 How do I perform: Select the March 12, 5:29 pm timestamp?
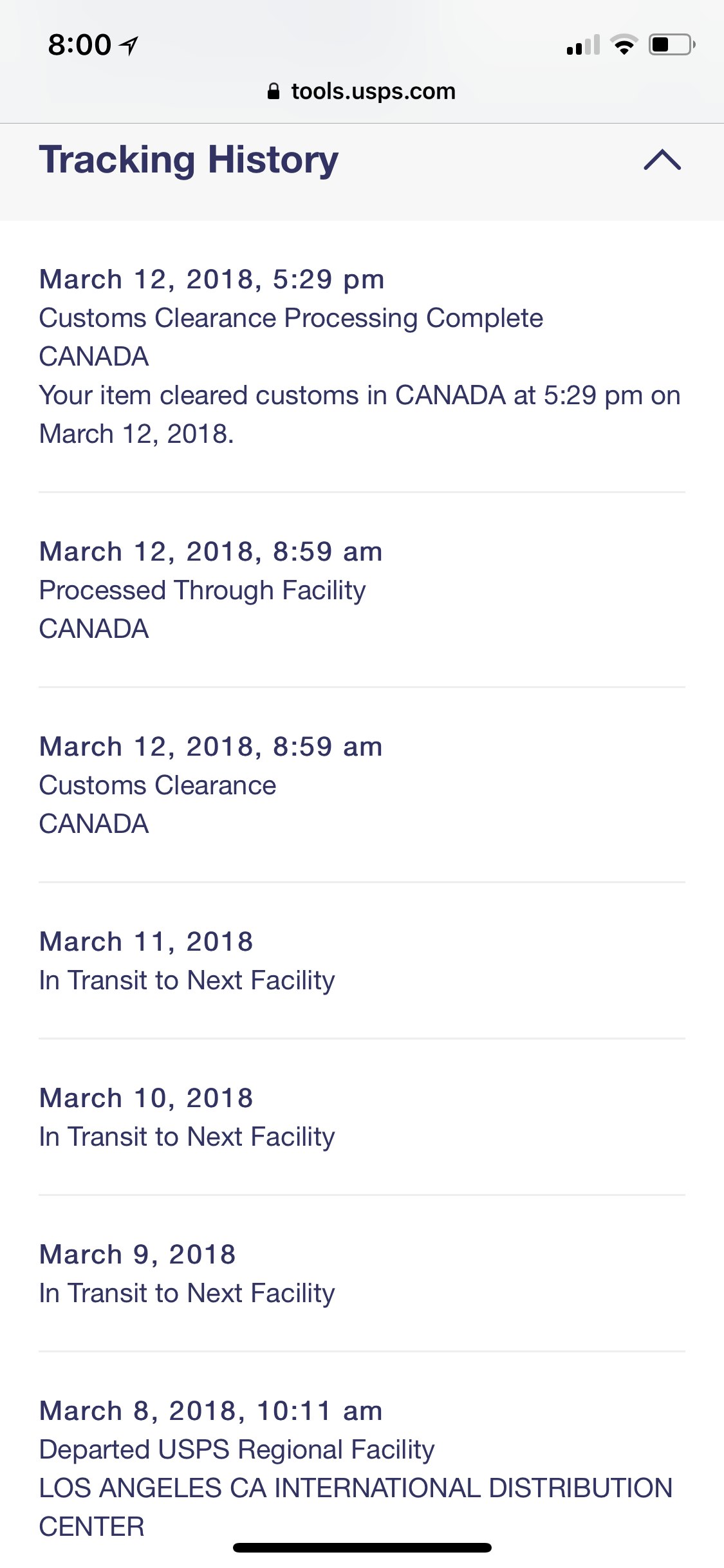[212, 279]
